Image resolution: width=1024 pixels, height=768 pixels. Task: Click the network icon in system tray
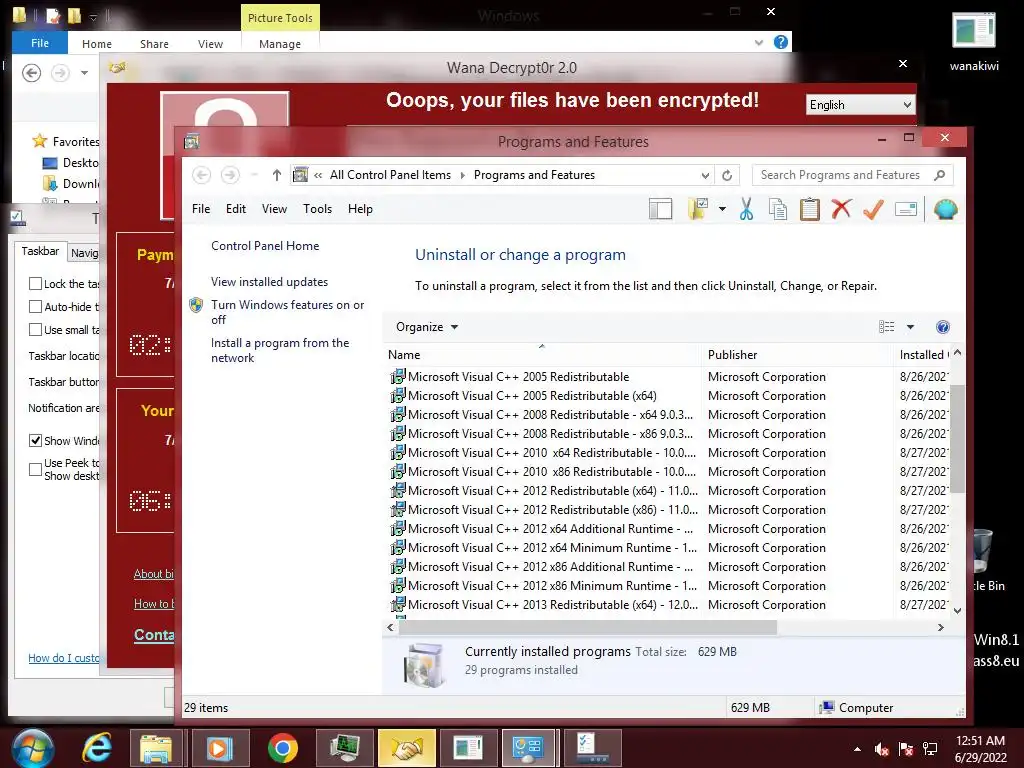(930, 749)
